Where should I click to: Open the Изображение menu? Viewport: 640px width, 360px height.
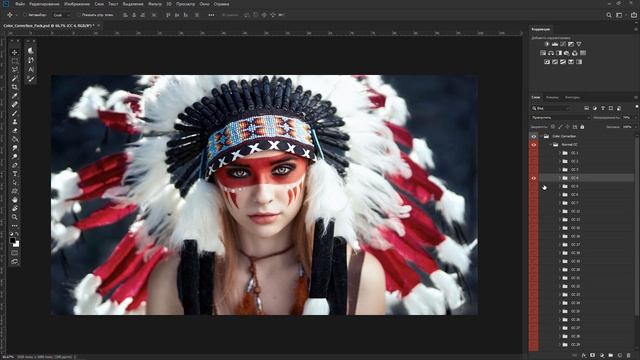click(x=77, y=4)
